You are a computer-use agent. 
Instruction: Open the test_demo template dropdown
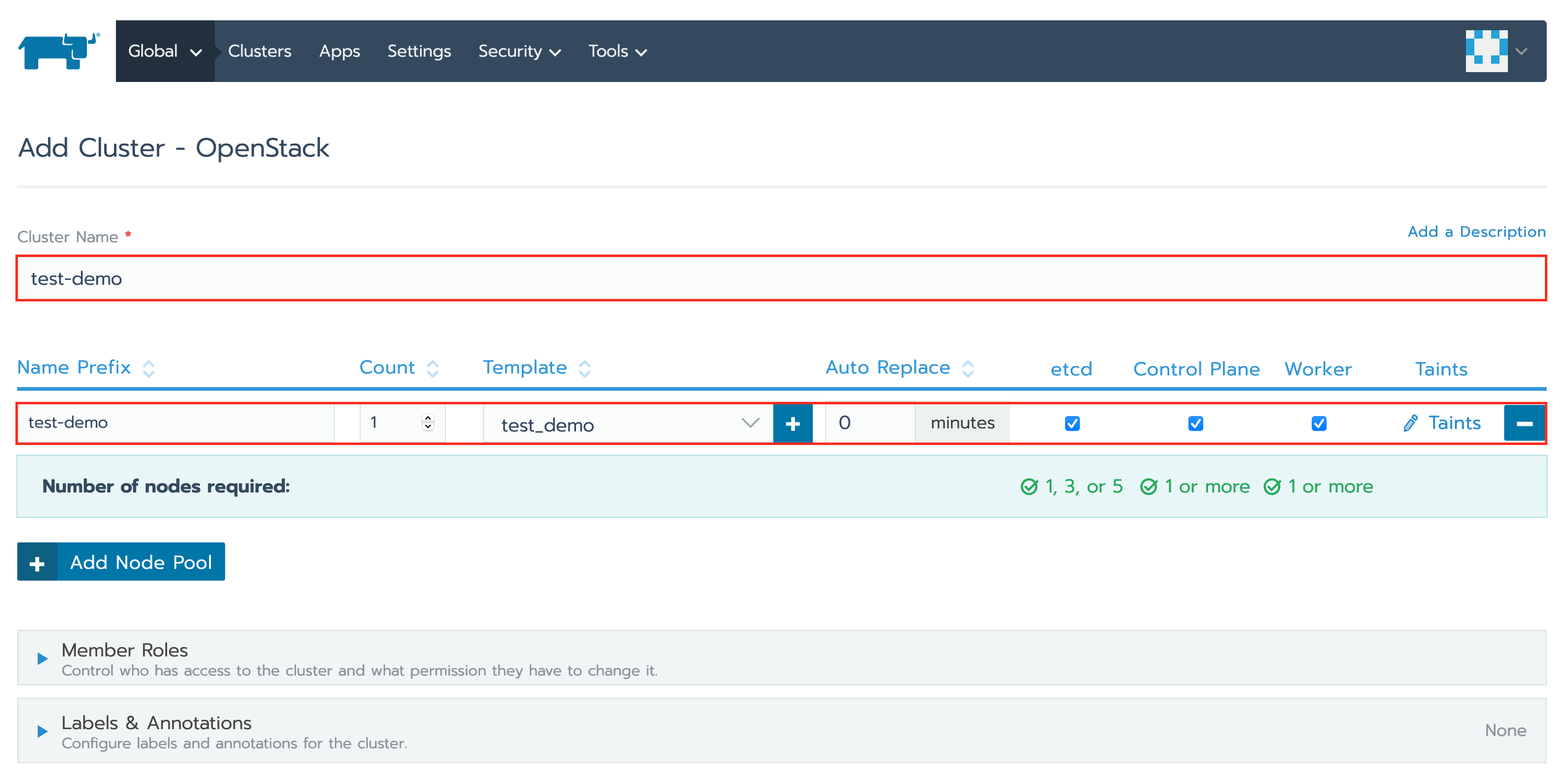click(628, 424)
